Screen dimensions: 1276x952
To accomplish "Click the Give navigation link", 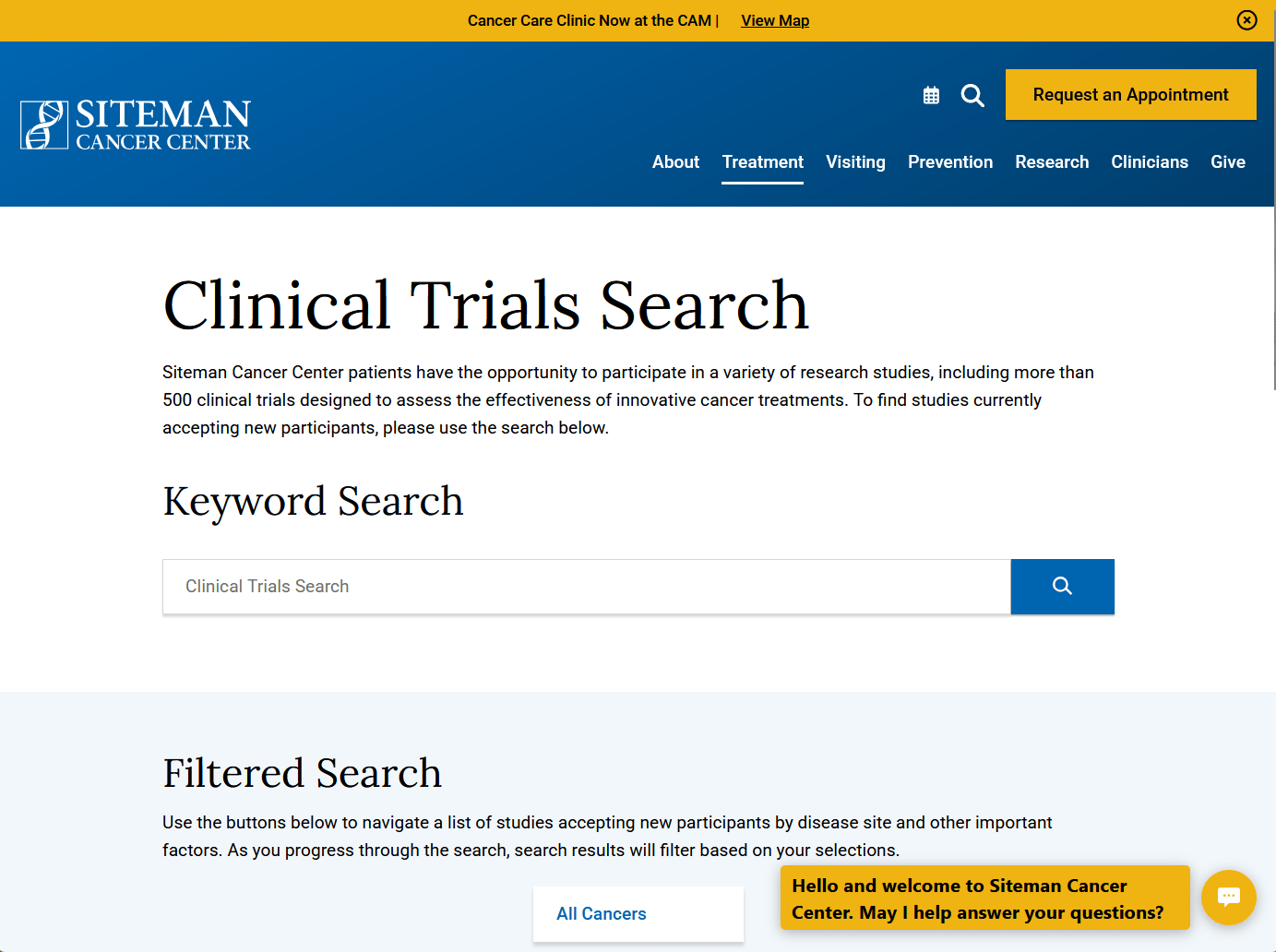I will coord(1227,162).
